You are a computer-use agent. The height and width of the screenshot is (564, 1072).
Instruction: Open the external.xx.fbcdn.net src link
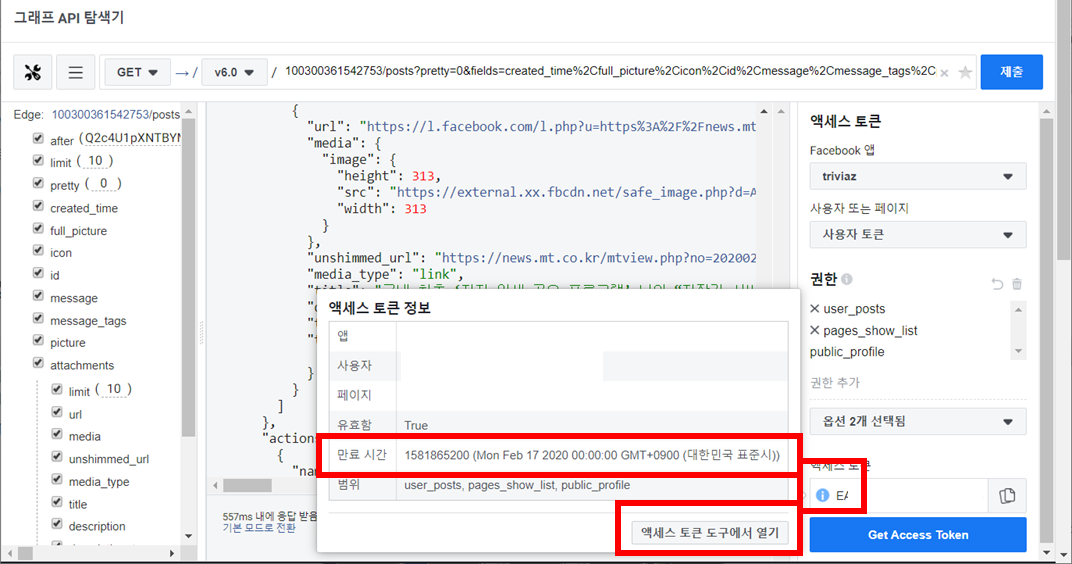coord(576,192)
